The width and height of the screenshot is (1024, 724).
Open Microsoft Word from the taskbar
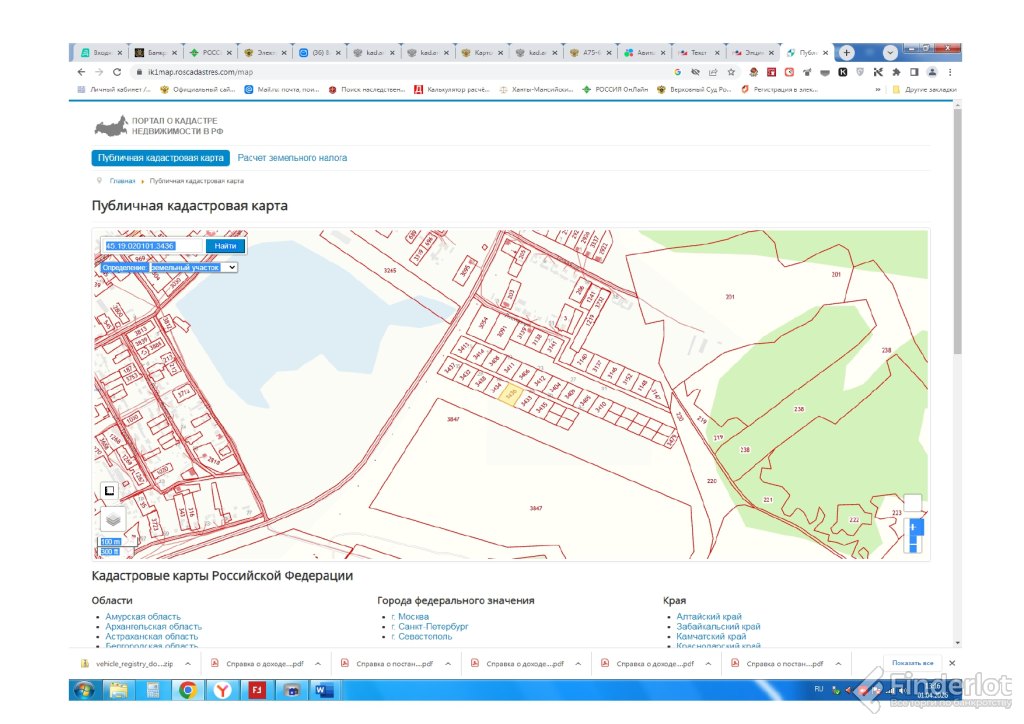point(324,689)
